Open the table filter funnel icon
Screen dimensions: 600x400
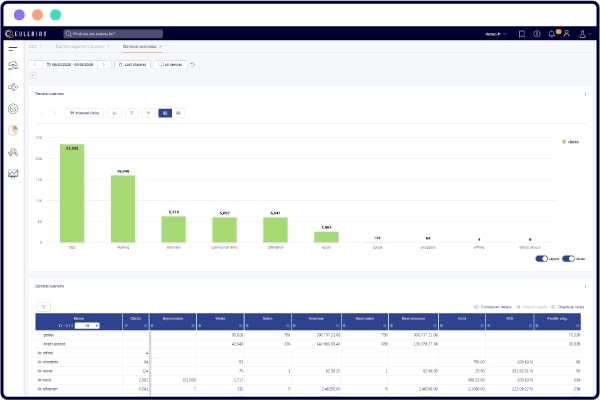tap(44, 307)
